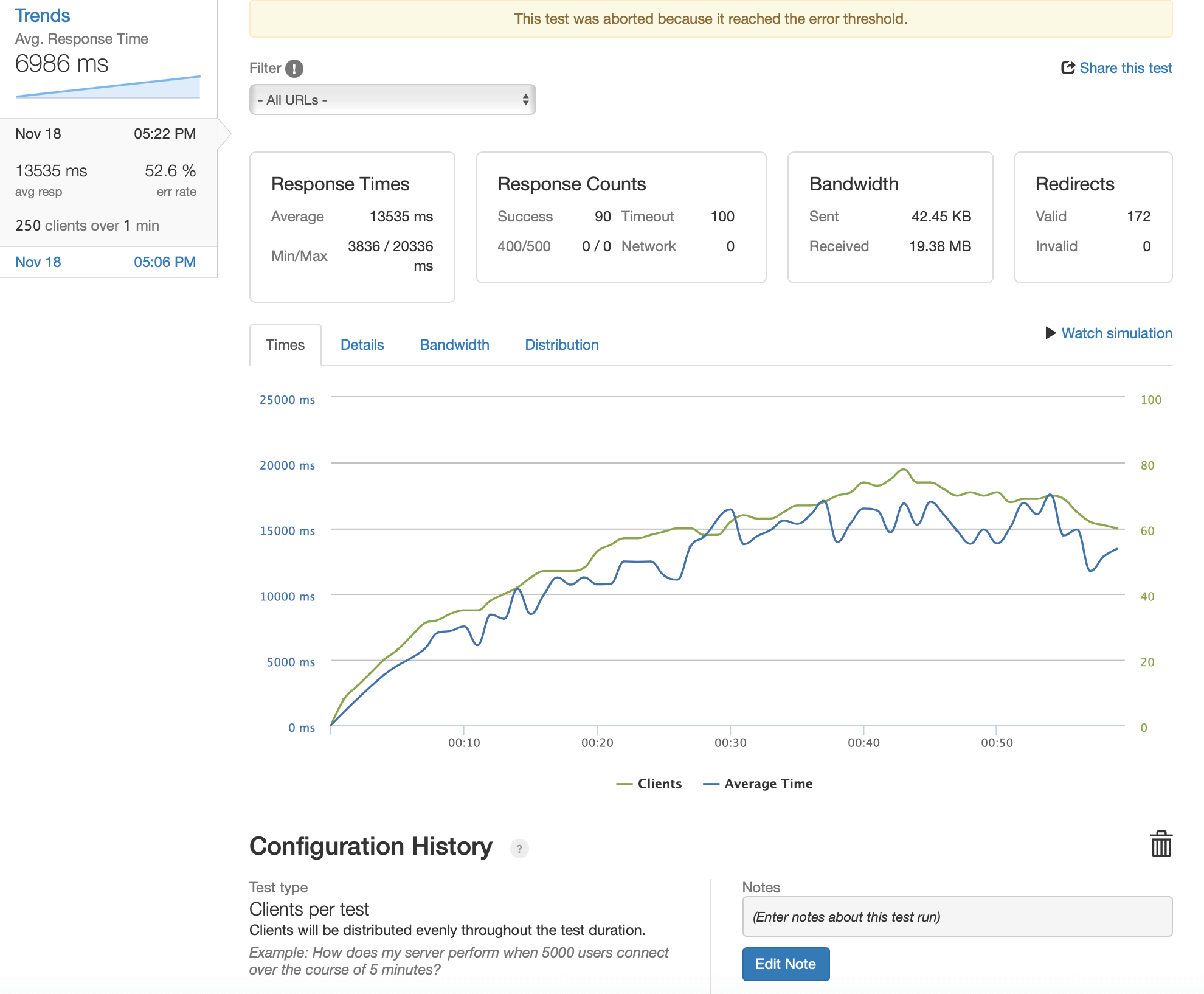1204x994 pixels.
Task: Open the Trends heading link
Action: pyautogui.click(x=43, y=15)
